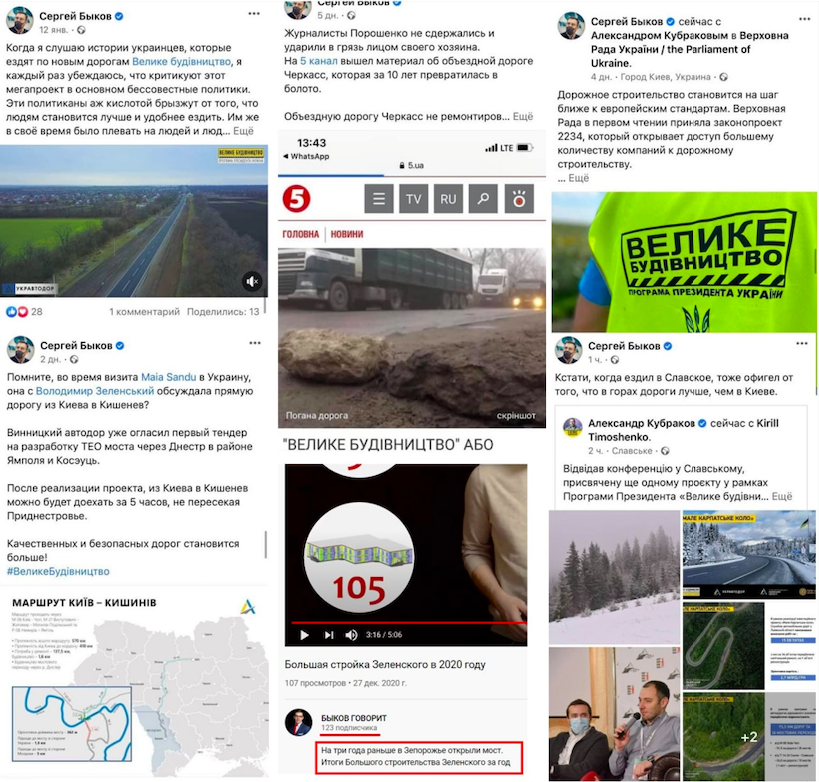
Task: Toggle the video player volume speaker
Action: coord(351,635)
